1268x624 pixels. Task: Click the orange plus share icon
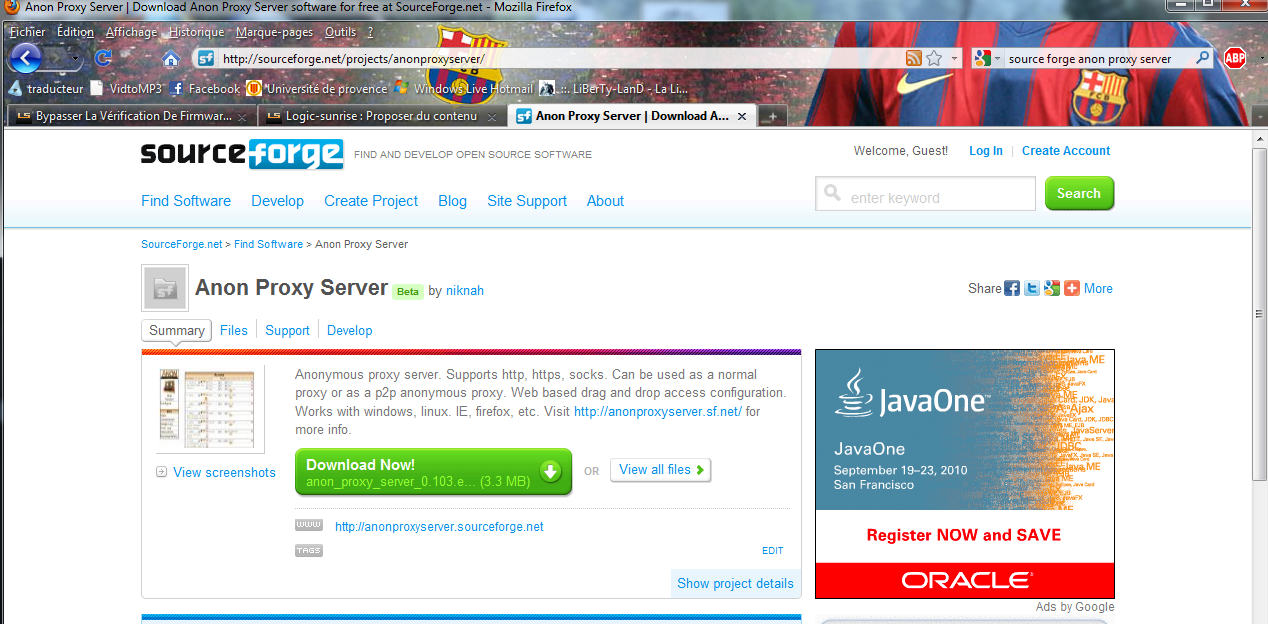(1072, 288)
